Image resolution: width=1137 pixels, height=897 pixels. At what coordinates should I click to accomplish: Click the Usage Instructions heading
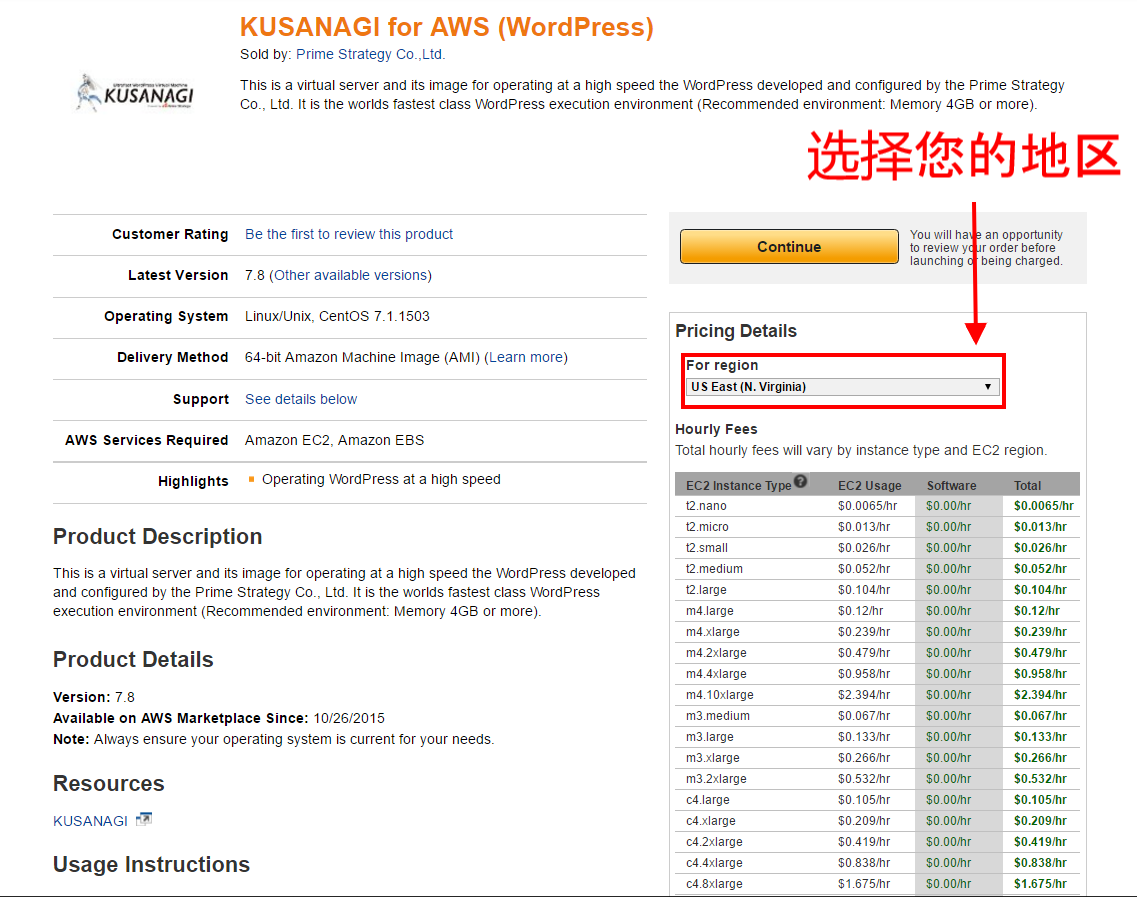[152, 864]
